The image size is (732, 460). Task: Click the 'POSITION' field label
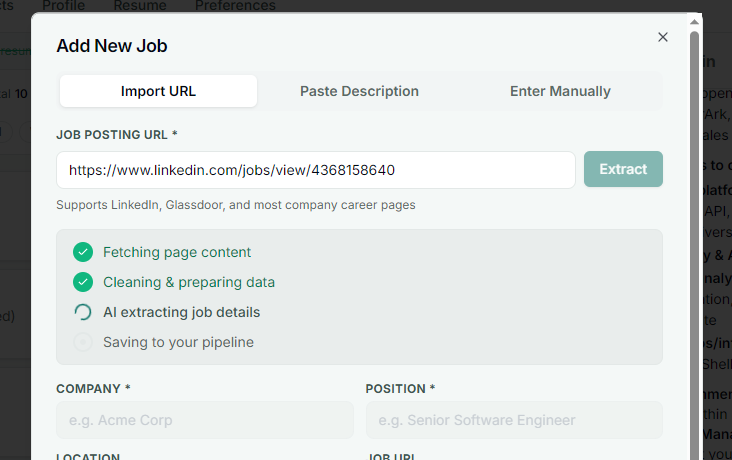400,389
